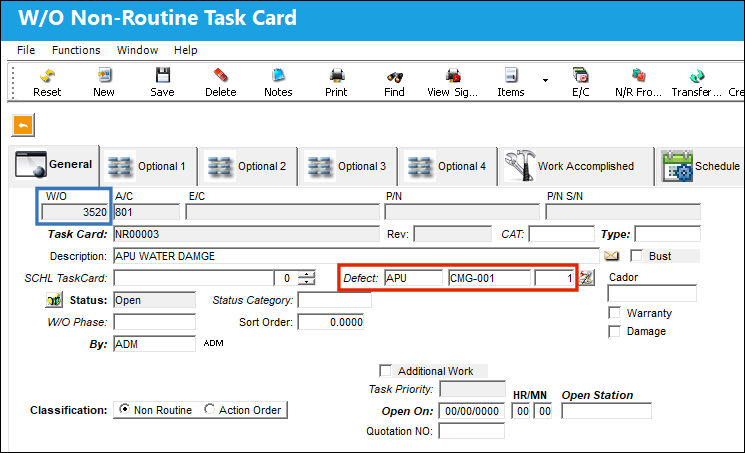
Task: Open the File menu
Action: point(26,50)
